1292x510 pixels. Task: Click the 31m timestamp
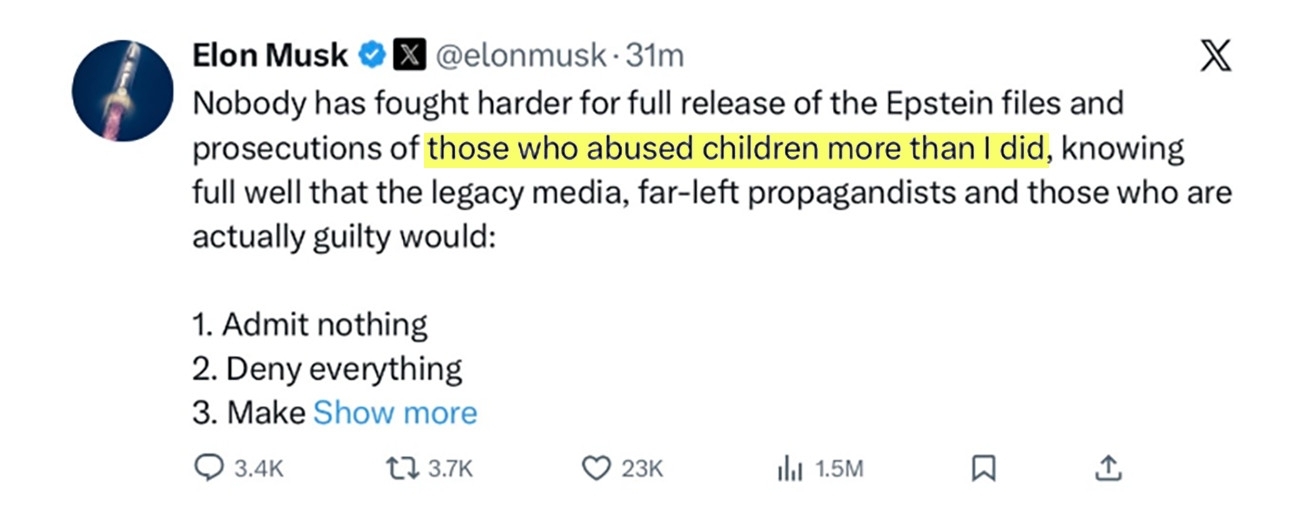(x=655, y=57)
